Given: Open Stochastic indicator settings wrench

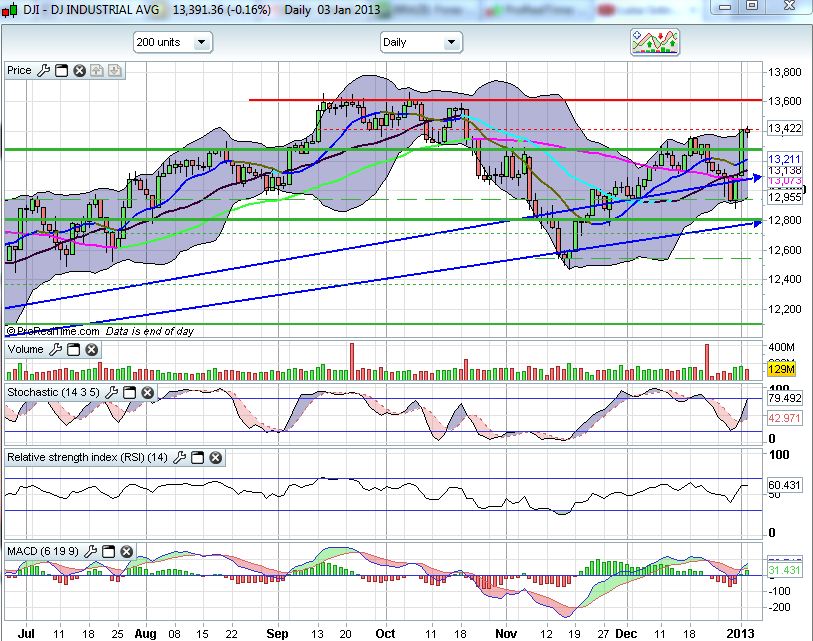Looking at the screenshot, I should 111,393.
